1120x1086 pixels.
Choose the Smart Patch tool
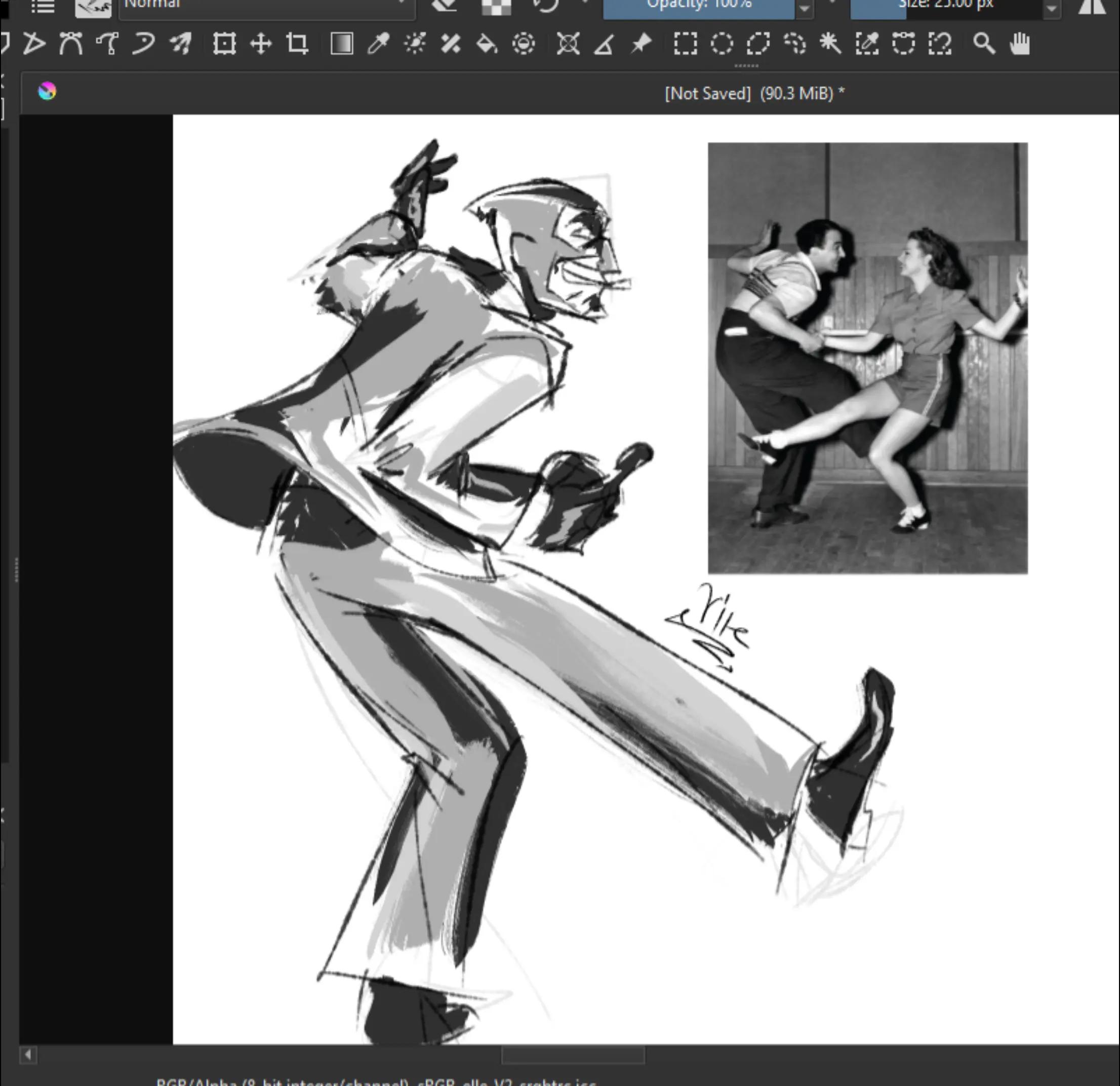[x=451, y=44]
